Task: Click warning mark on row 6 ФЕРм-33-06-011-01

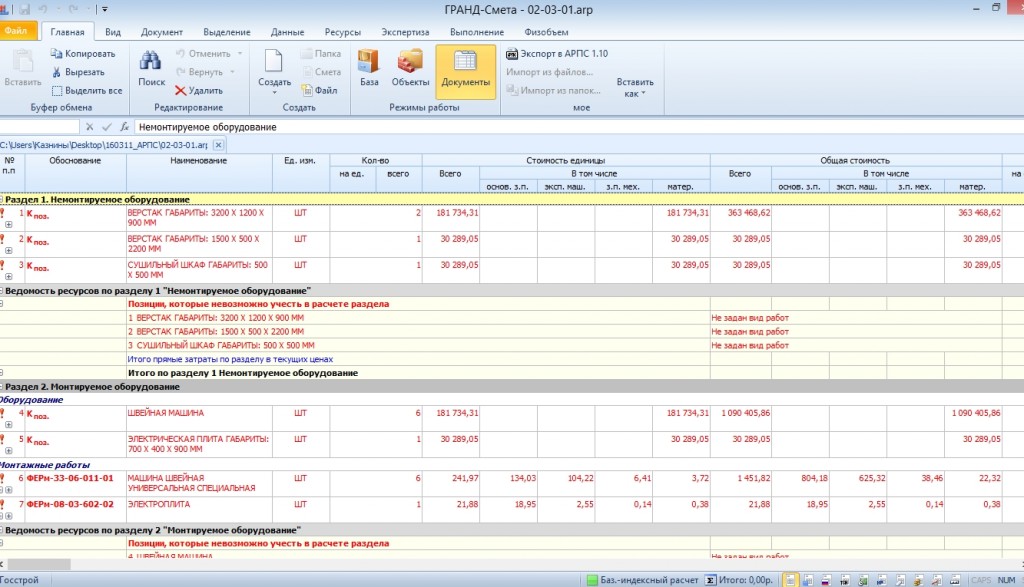Action: point(3,478)
